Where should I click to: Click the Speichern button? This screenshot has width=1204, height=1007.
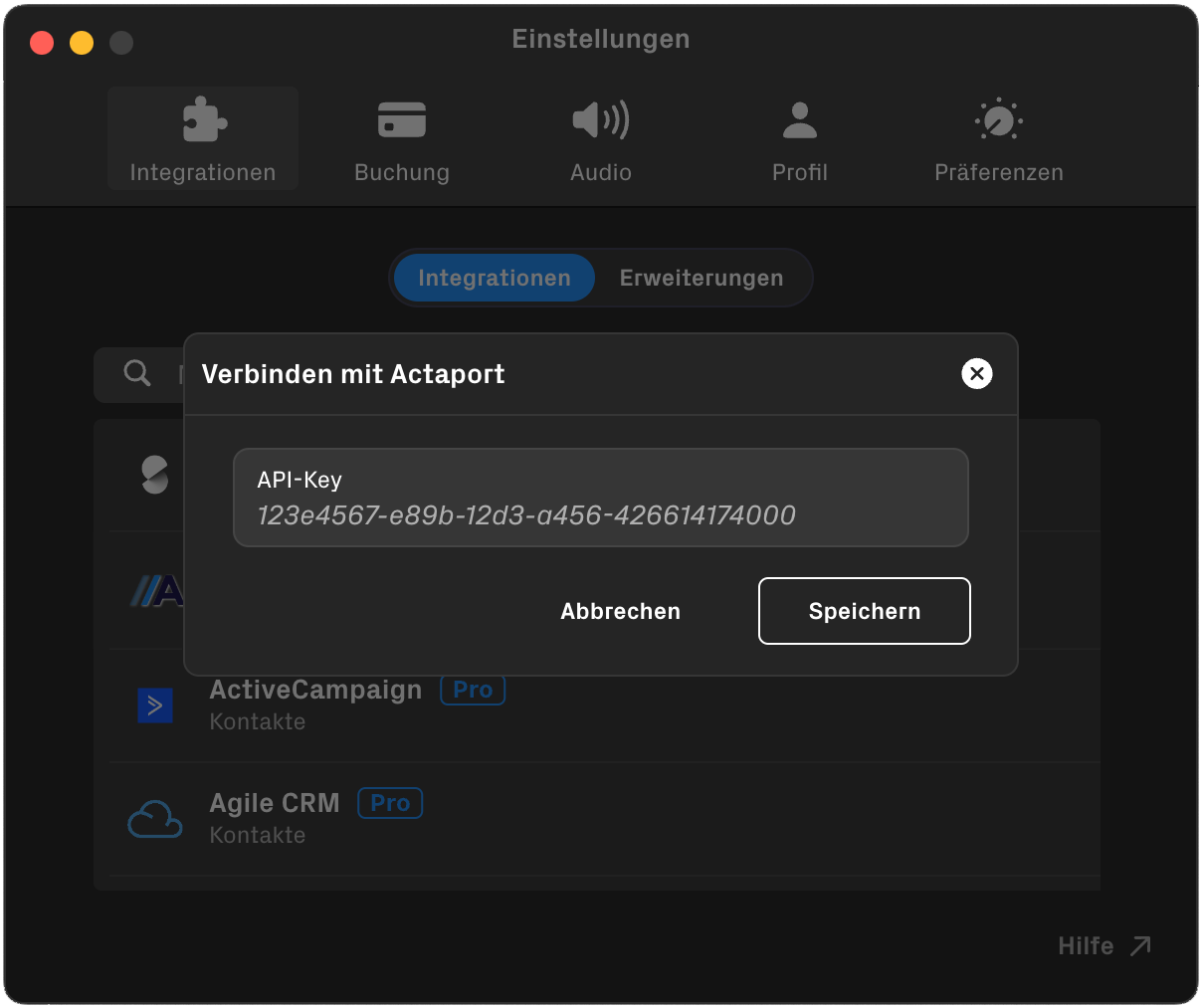click(864, 611)
